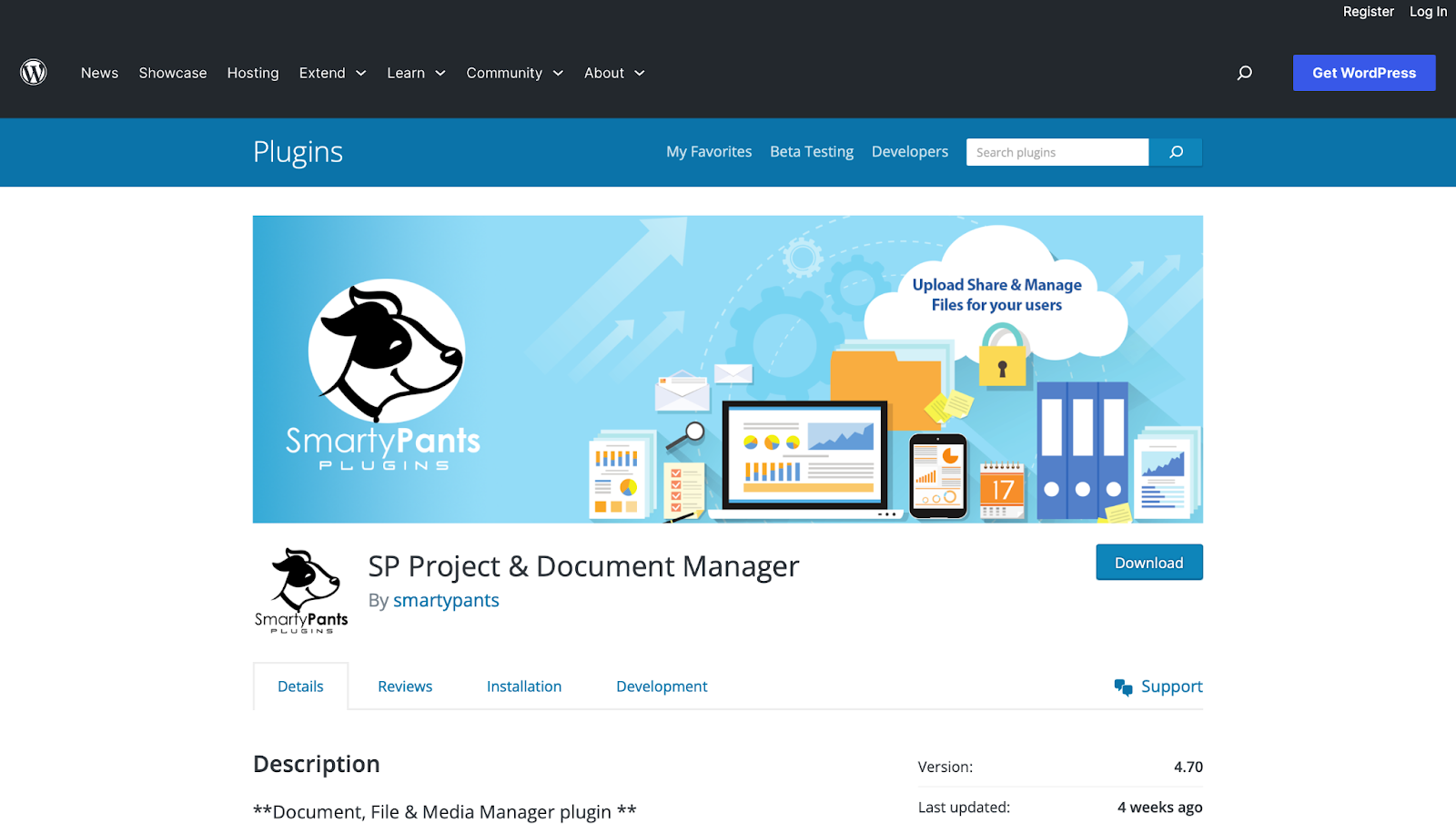Viewport: 1456px width, 824px height.
Task: Switch to the Reviews tab
Action: click(405, 687)
